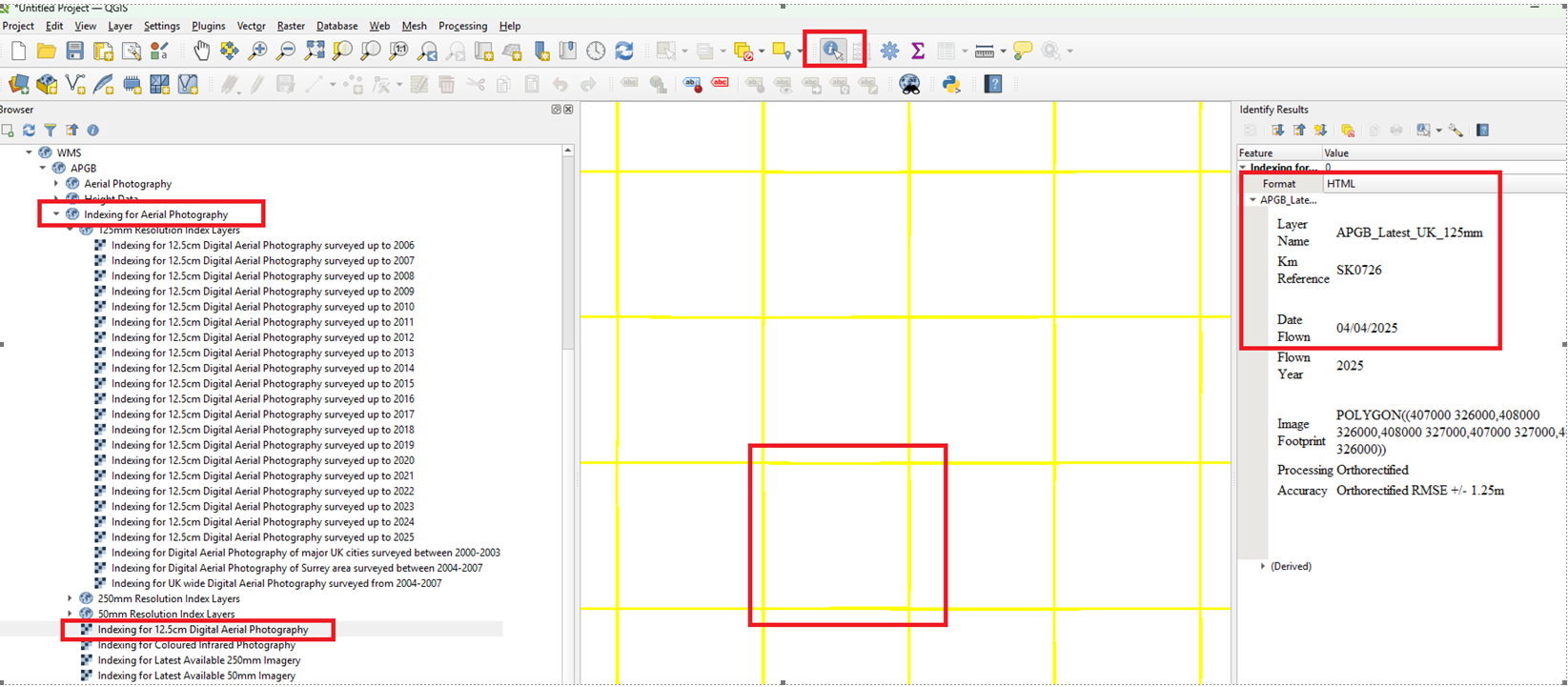Clear the Identify Results
Viewport: 1568px width, 687px height.
tap(1348, 131)
